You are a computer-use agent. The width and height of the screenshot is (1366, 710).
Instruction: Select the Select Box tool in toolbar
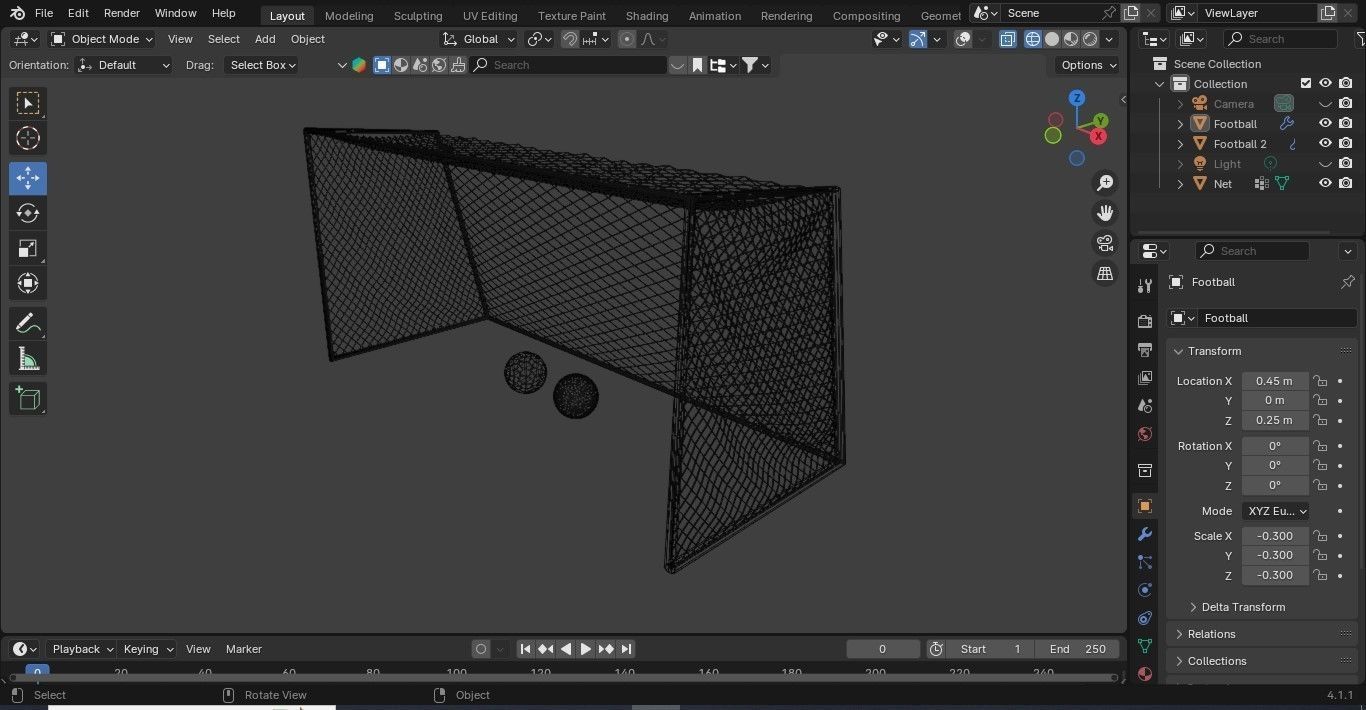[28, 103]
